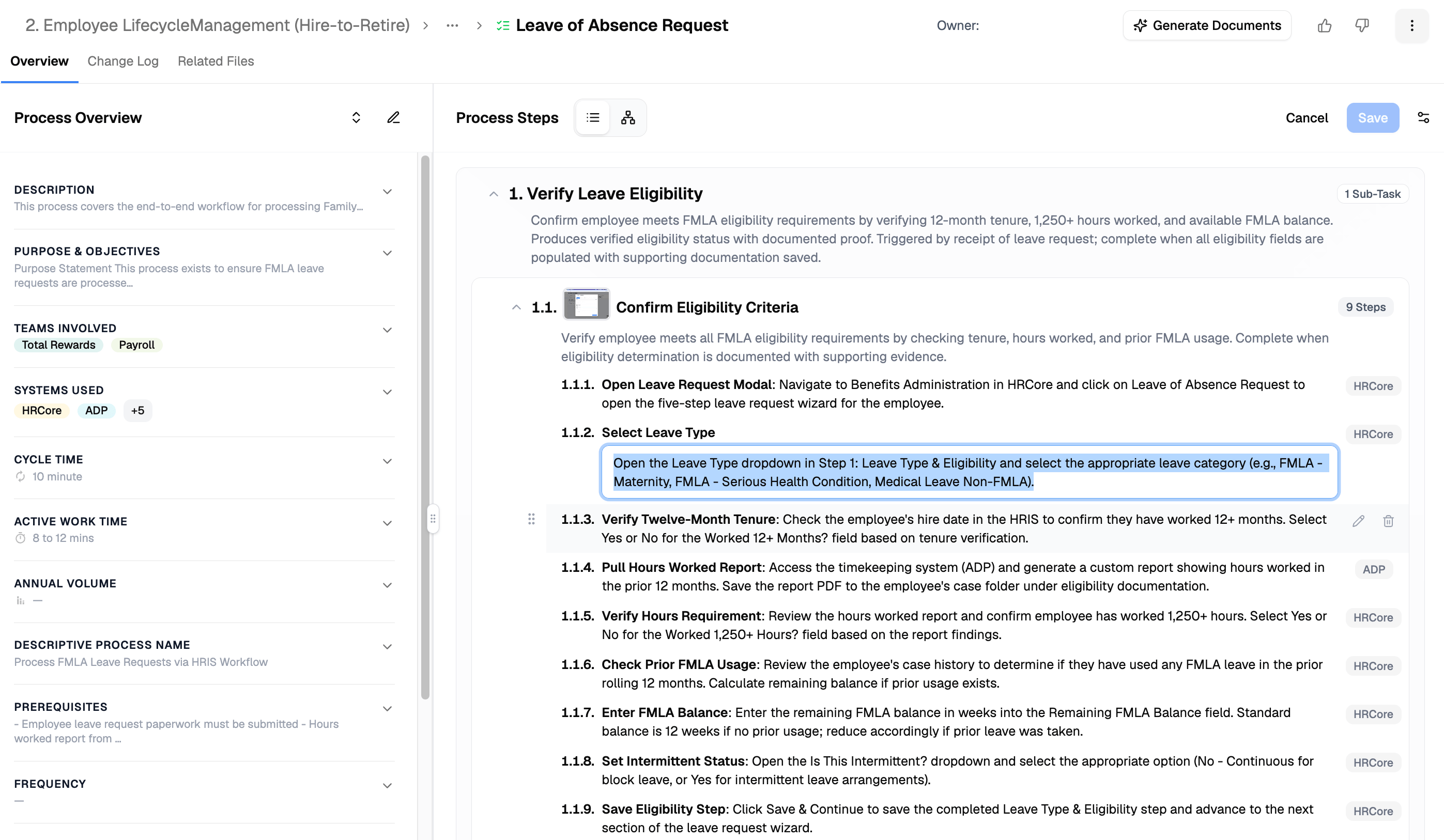Click the HRCore system tag in Systems Used
Viewport: 1444px width, 840px height.
pyautogui.click(x=42, y=411)
